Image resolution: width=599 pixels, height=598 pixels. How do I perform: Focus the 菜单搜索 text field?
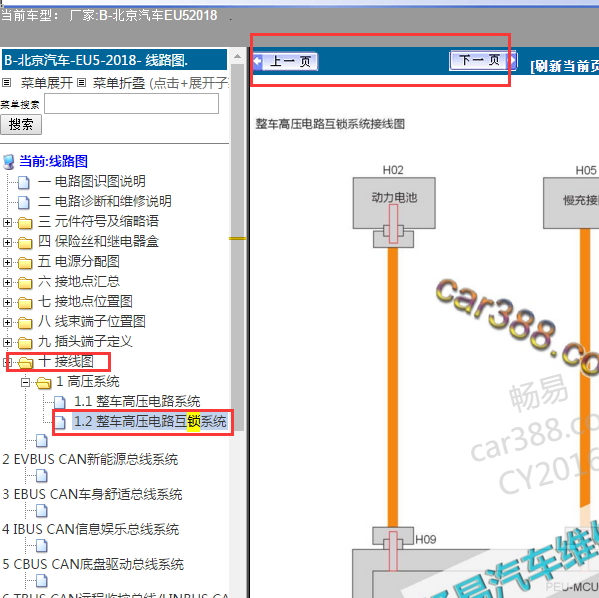coord(131,104)
